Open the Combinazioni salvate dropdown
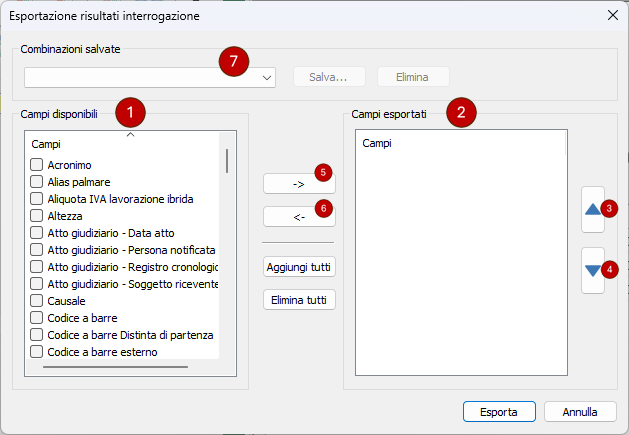Viewport: 629px width, 435px height. (267, 77)
